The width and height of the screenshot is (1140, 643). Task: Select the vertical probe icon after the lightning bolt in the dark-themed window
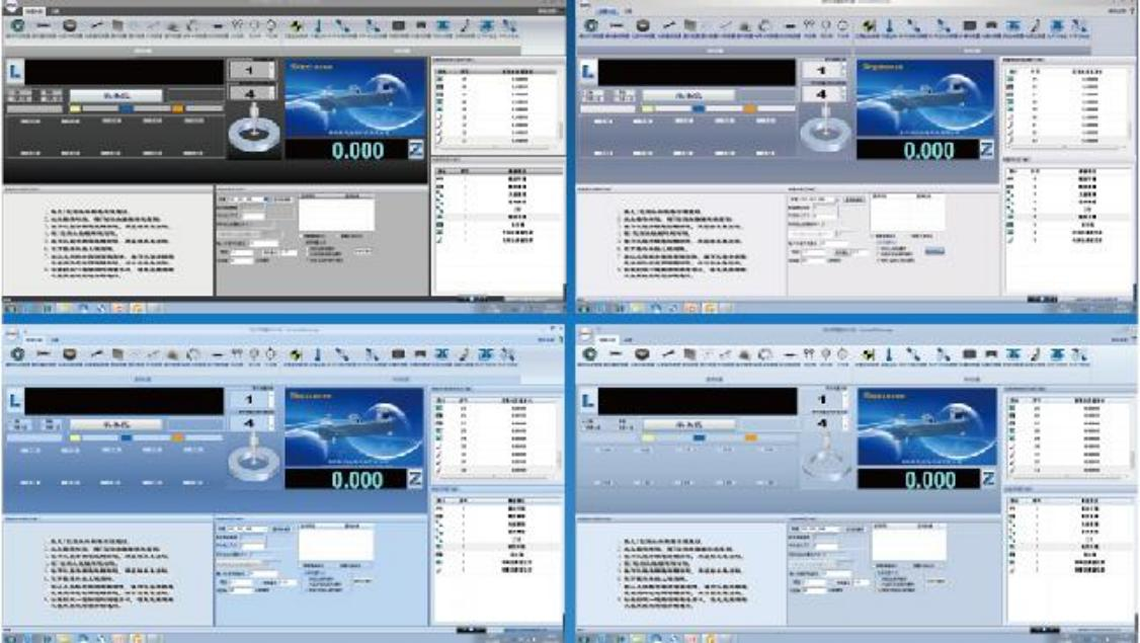point(318,26)
